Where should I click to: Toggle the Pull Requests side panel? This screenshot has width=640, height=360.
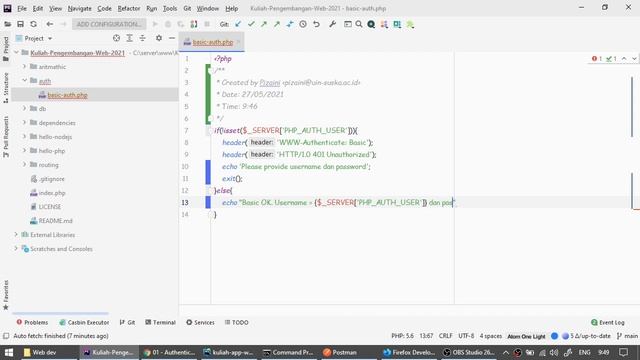click(x=6, y=137)
